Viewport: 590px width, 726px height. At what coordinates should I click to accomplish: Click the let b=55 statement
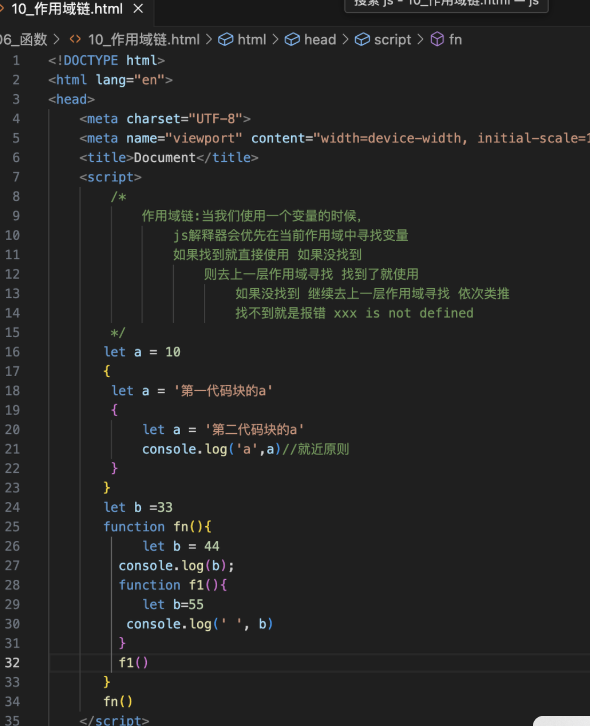pos(173,605)
